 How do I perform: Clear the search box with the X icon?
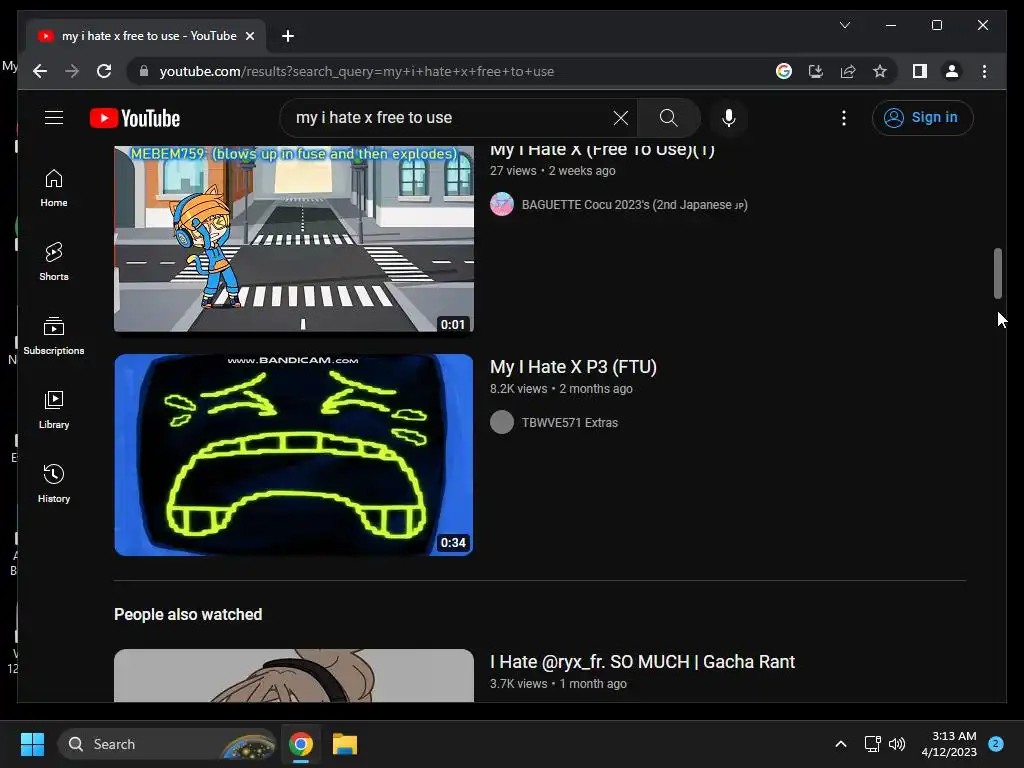click(620, 118)
